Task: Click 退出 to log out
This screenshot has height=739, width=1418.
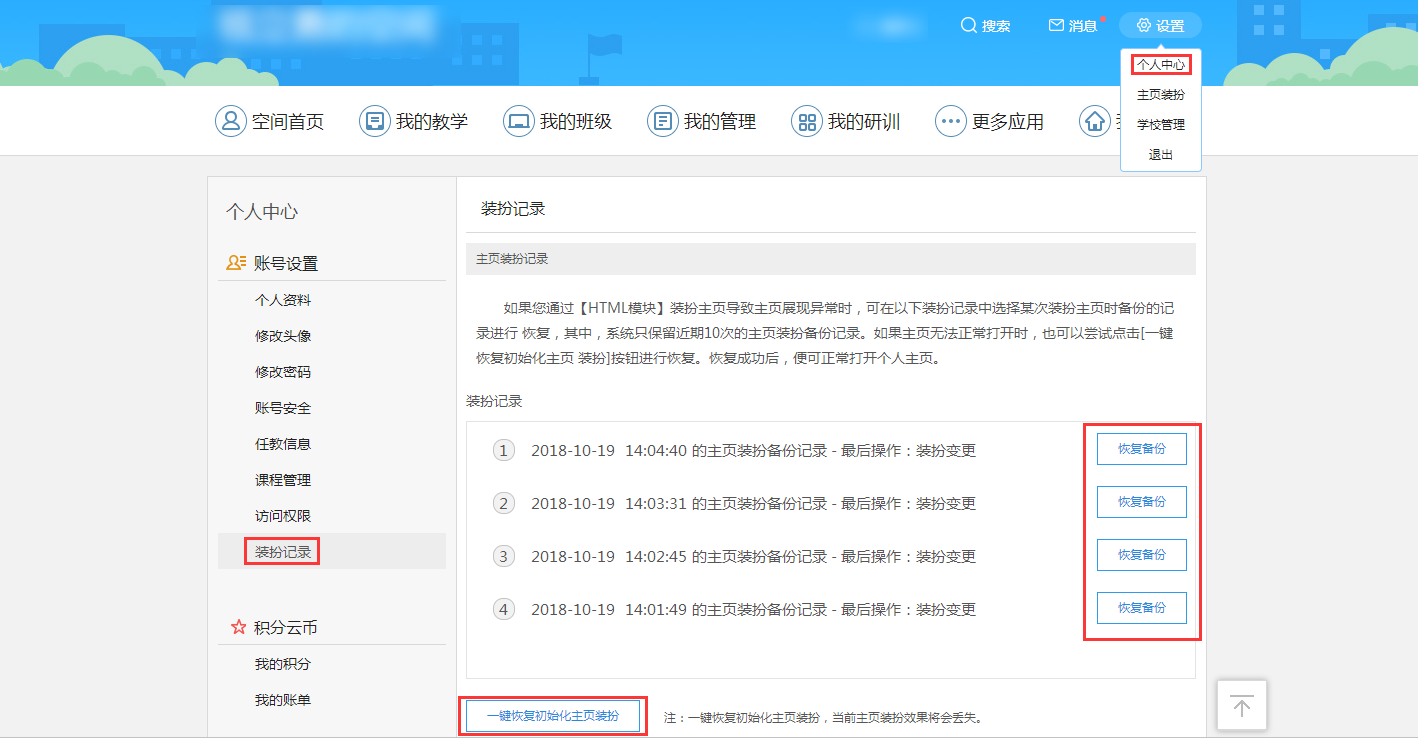Action: point(1161,155)
